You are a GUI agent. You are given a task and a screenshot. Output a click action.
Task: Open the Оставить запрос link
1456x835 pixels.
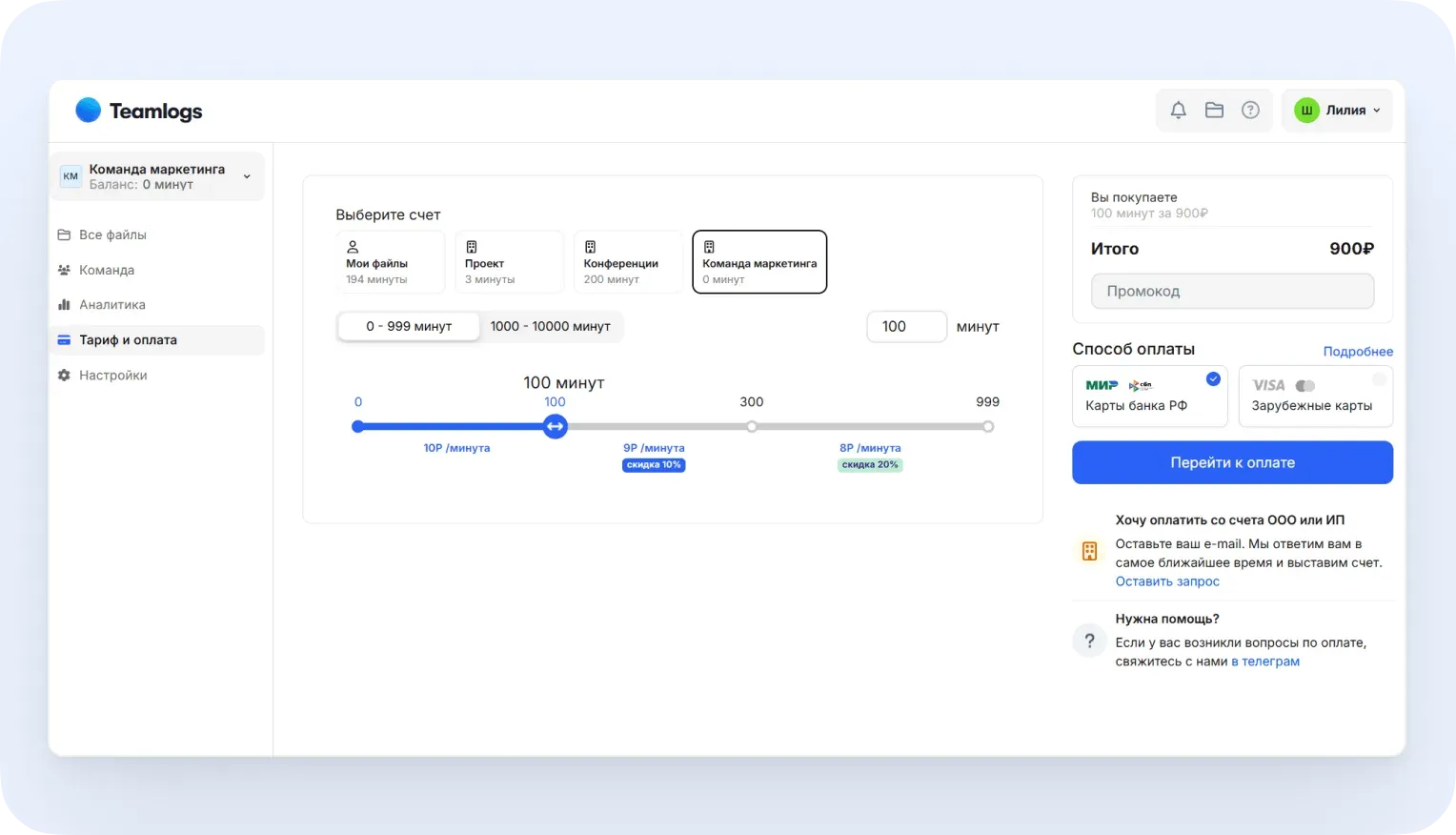(1167, 581)
